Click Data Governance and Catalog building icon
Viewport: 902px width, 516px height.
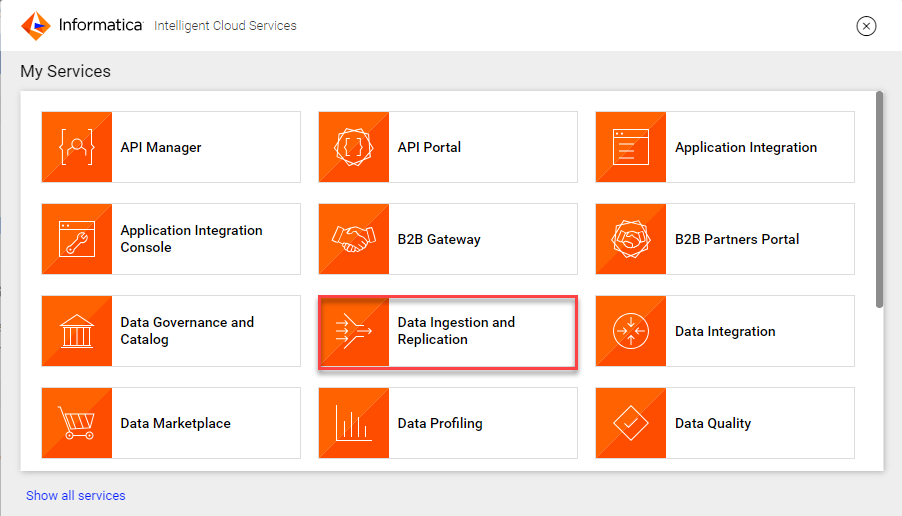click(77, 331)
